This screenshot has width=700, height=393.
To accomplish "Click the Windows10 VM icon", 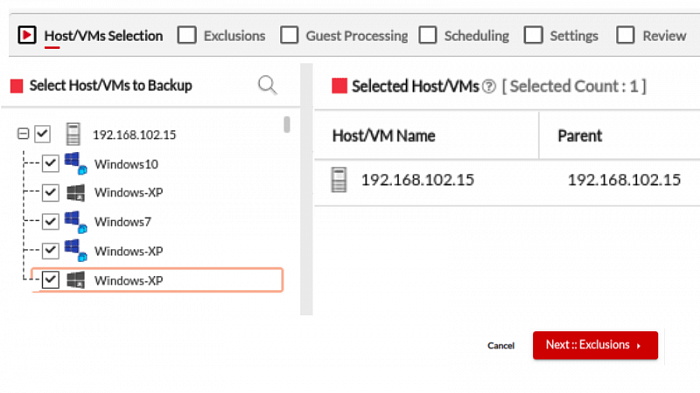I will [76, 163].
